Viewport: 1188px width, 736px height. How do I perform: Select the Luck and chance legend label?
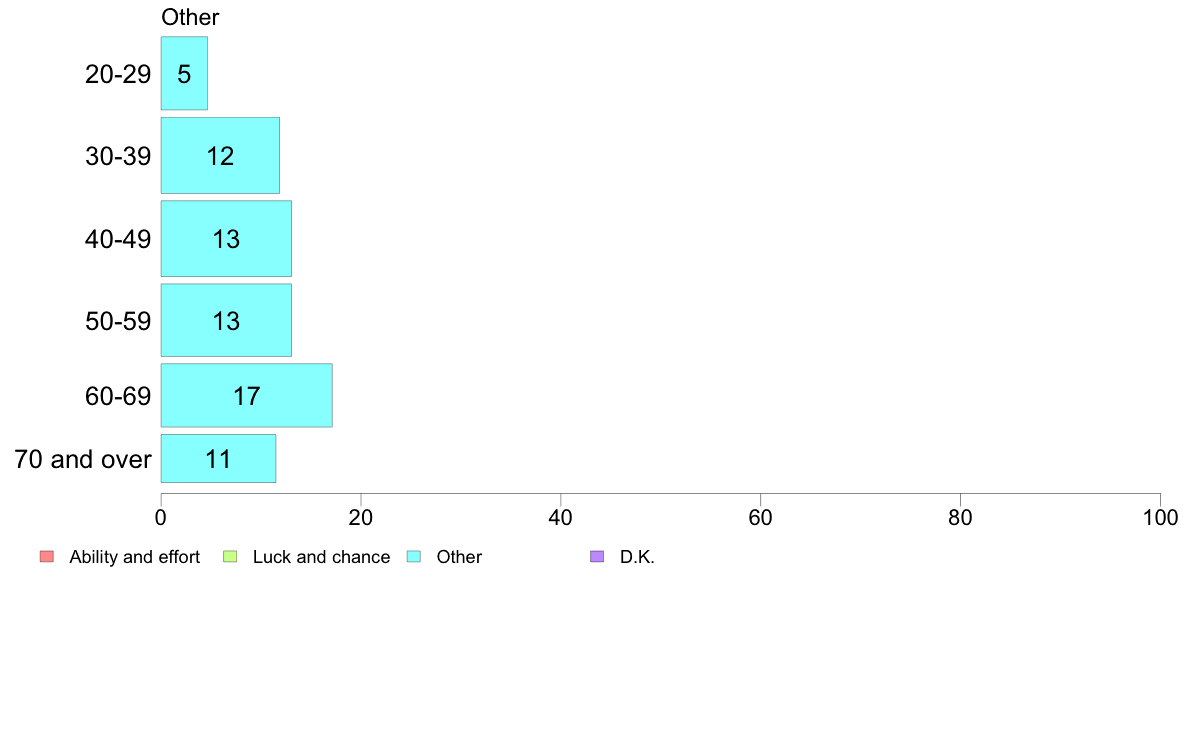321,557
